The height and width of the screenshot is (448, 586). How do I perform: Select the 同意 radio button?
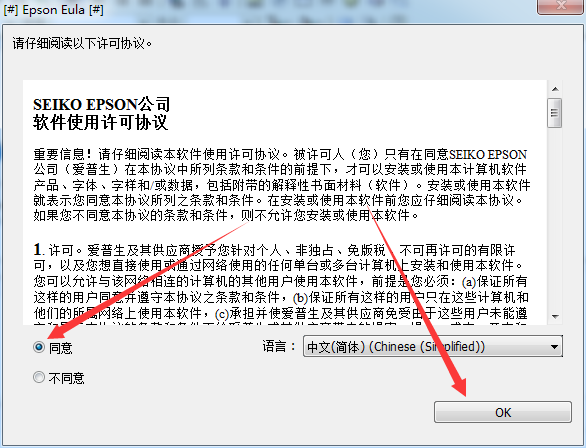[x=39, y=347]
